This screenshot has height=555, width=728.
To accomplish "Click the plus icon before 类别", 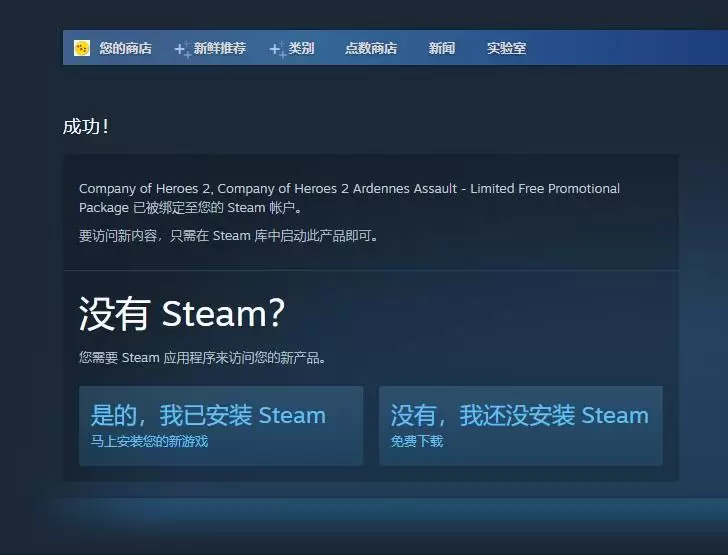I will [x=278, y=49].
